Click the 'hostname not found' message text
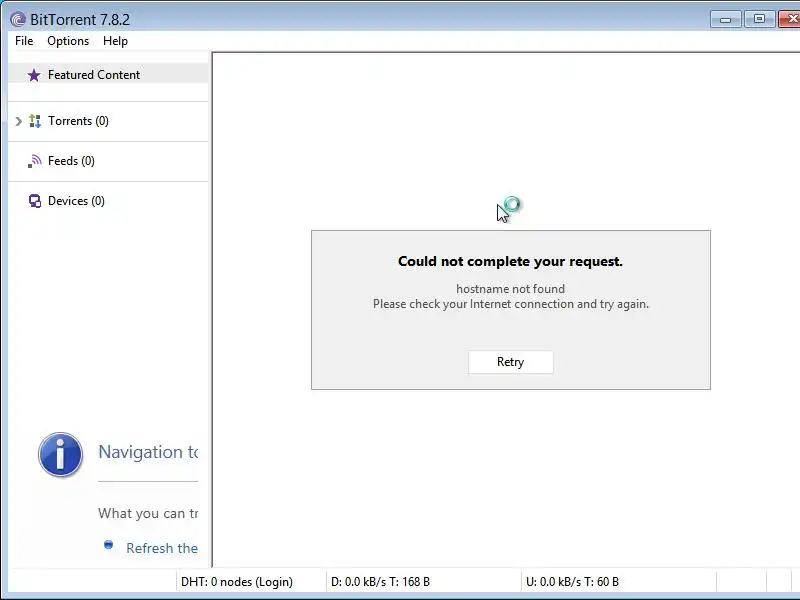800x600 pixels. 510,289
